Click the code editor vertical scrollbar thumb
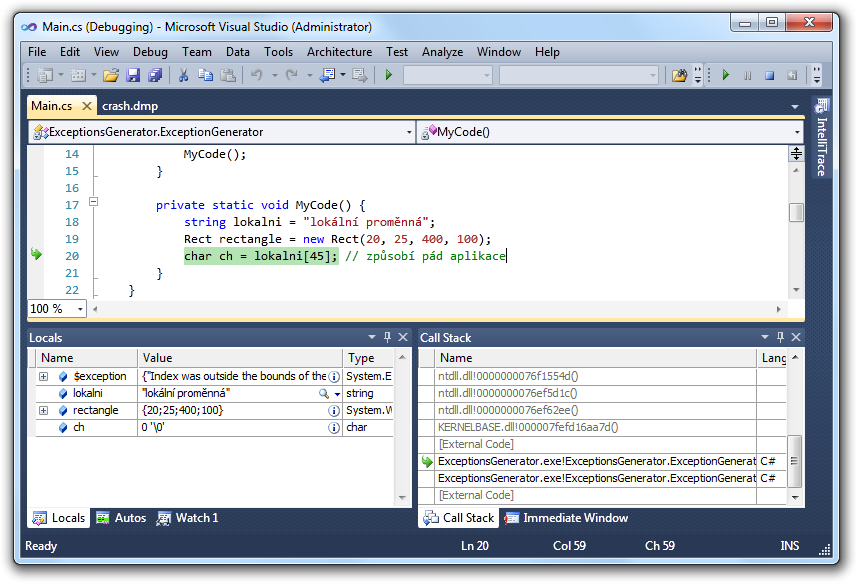 pyautogui.click(x=796, y=212)
